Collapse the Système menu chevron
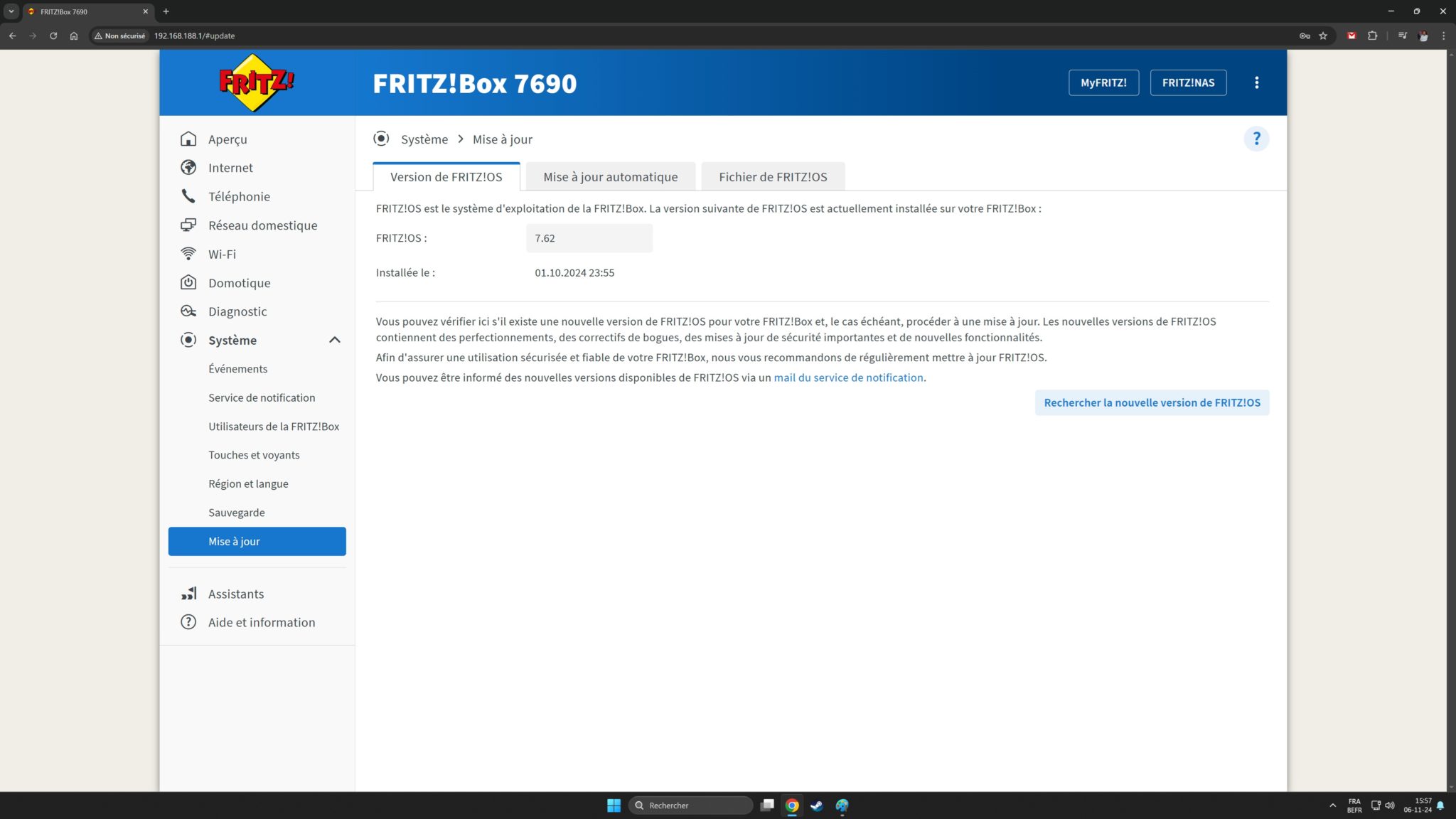Image resolution: width=1456 pixels, height=819 pixels. 335,340
